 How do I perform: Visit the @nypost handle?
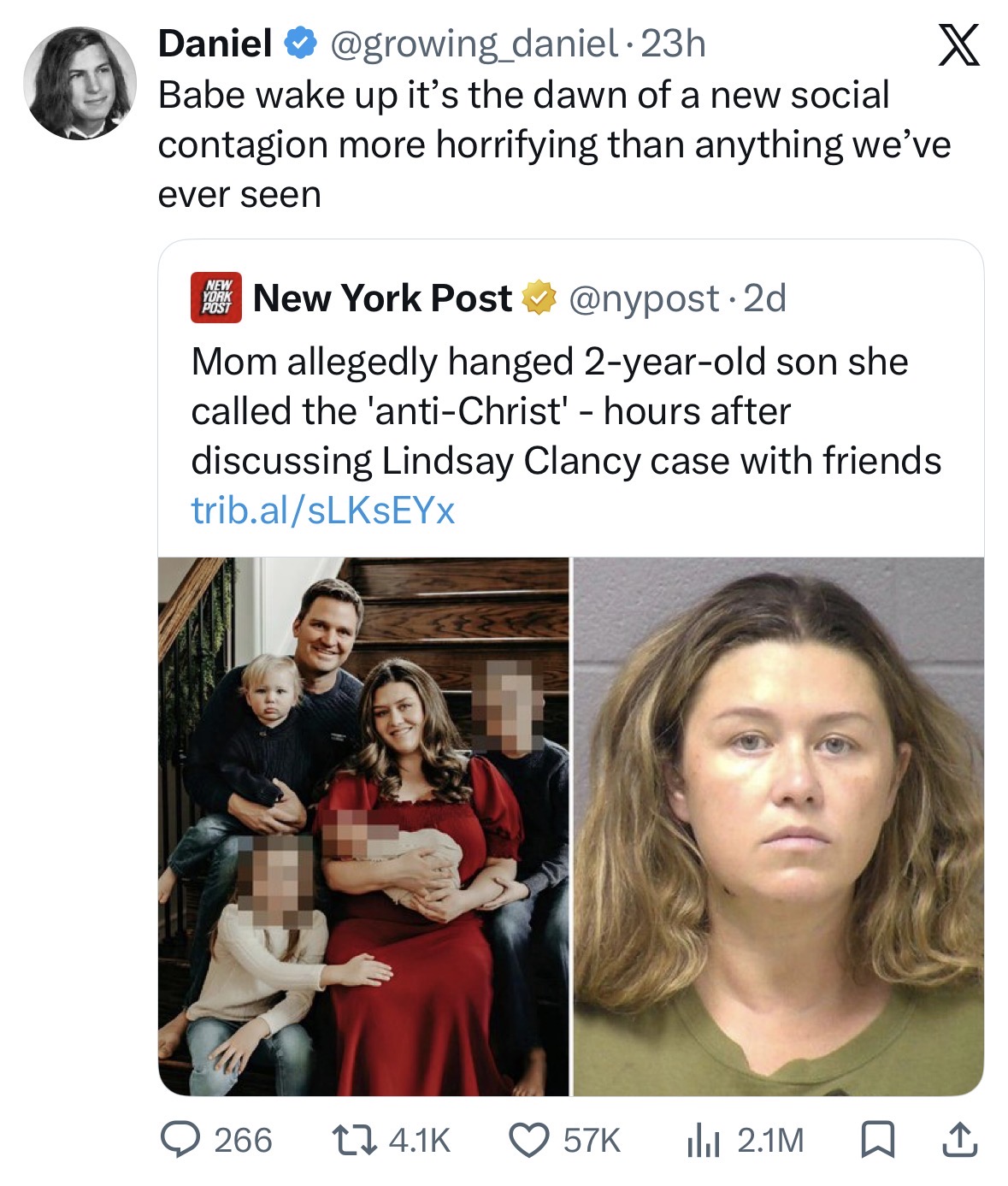point(643,298)
